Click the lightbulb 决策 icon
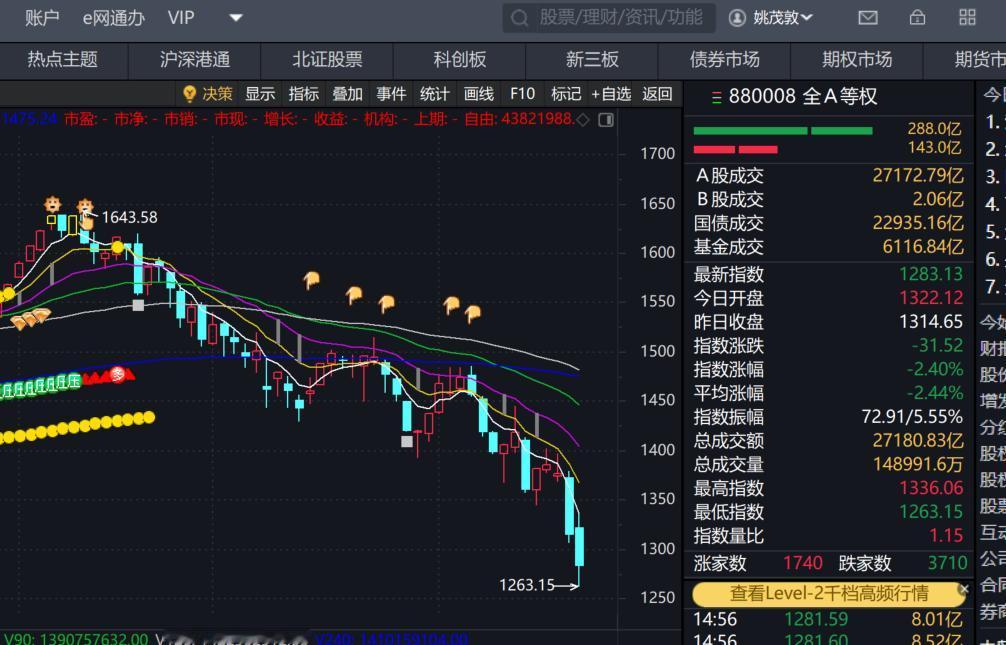Viewport: 1006px width, 645px height. pos(189,94)
